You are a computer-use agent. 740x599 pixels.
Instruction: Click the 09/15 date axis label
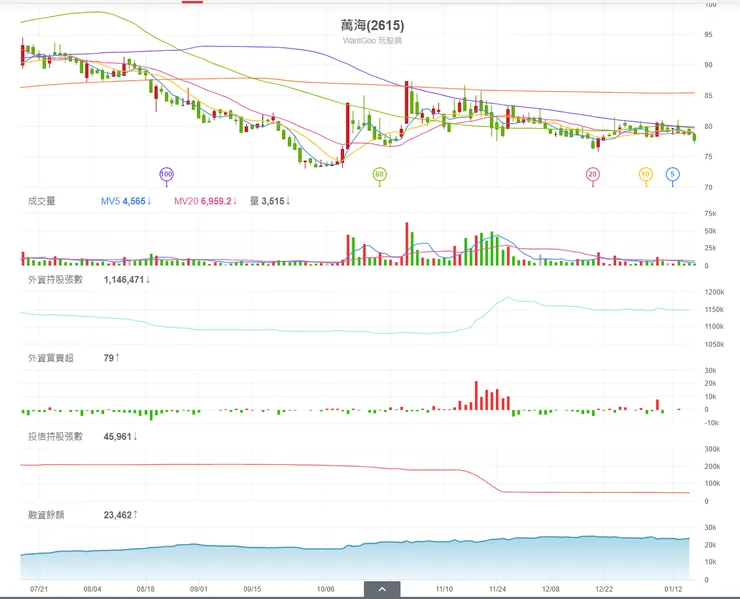coord(252,589)
